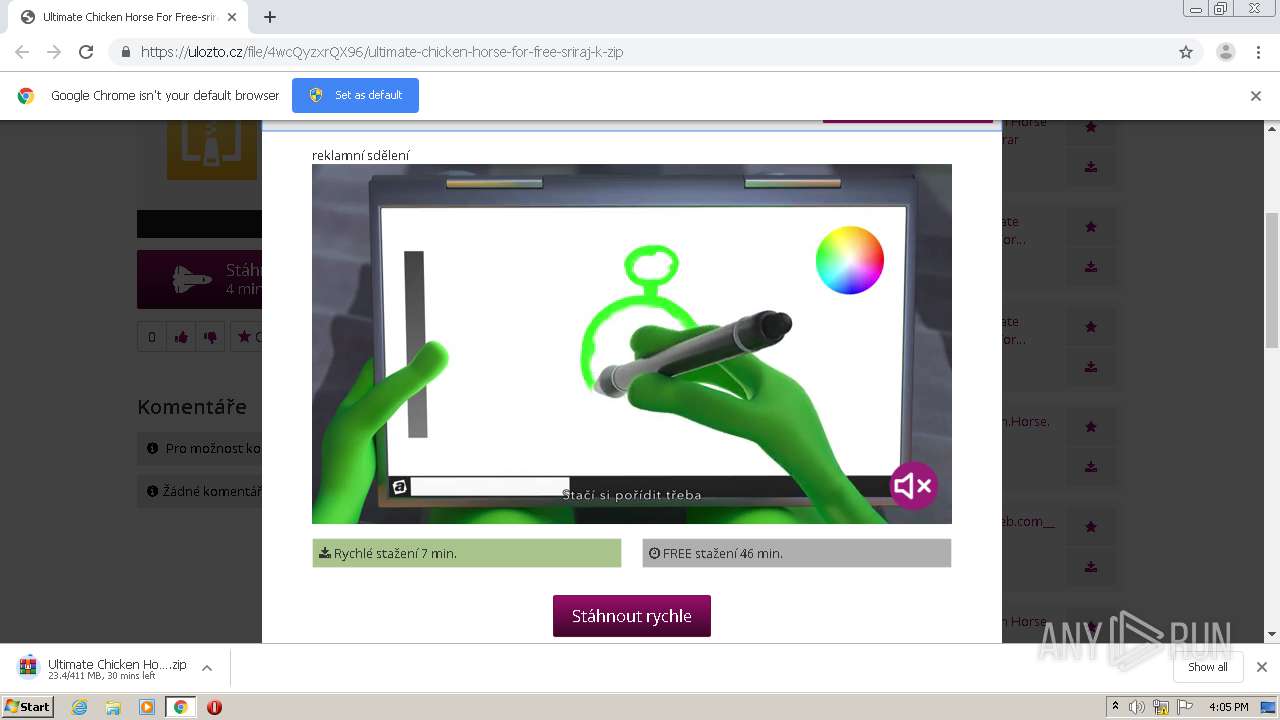Open the Chrome profile avatar menu
Viewport: 1280px width, 720px height.
click(x=1226, y=52)
